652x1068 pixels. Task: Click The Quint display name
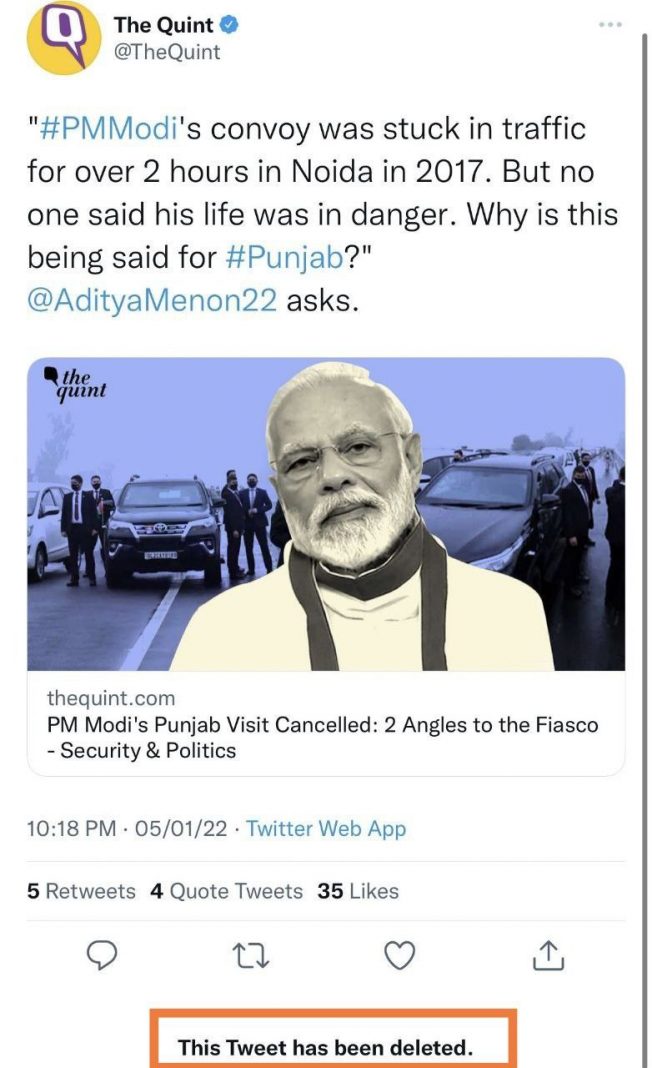pyautogui.click(x=163, y=25)
